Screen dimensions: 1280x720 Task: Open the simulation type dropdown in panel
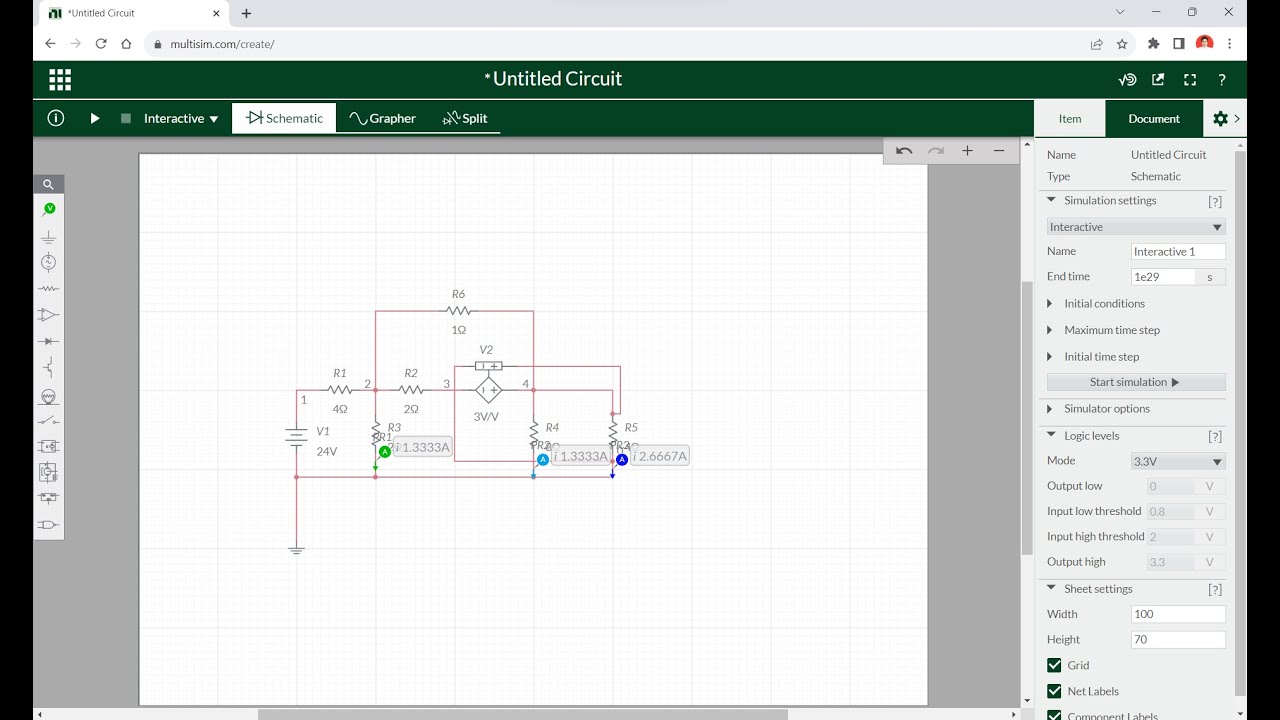pyautogui.click(x=1136, y=227)
